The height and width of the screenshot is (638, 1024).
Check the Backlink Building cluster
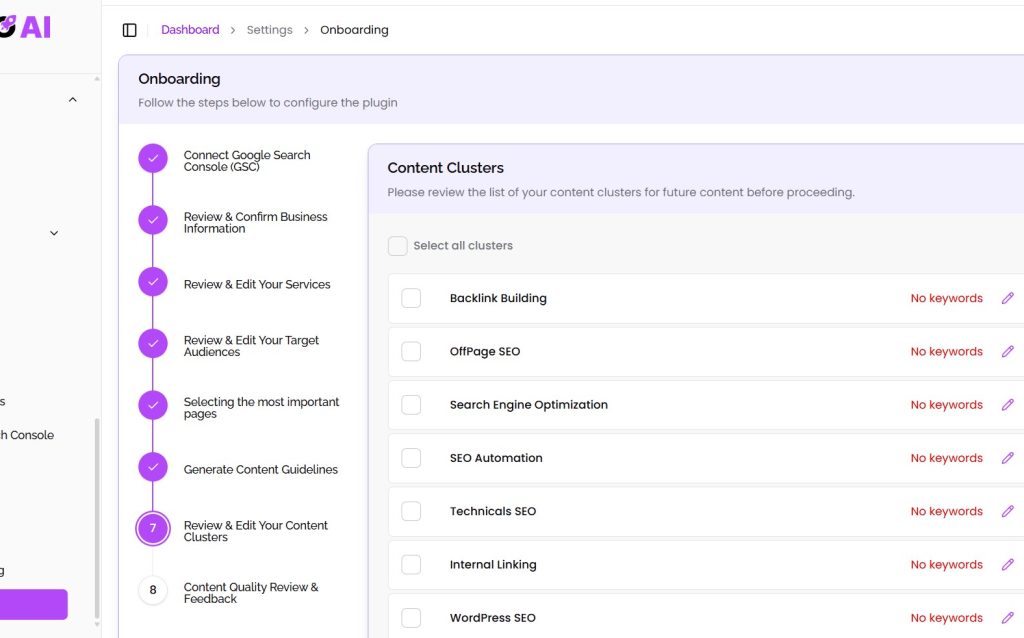click(x=411, y=298)
